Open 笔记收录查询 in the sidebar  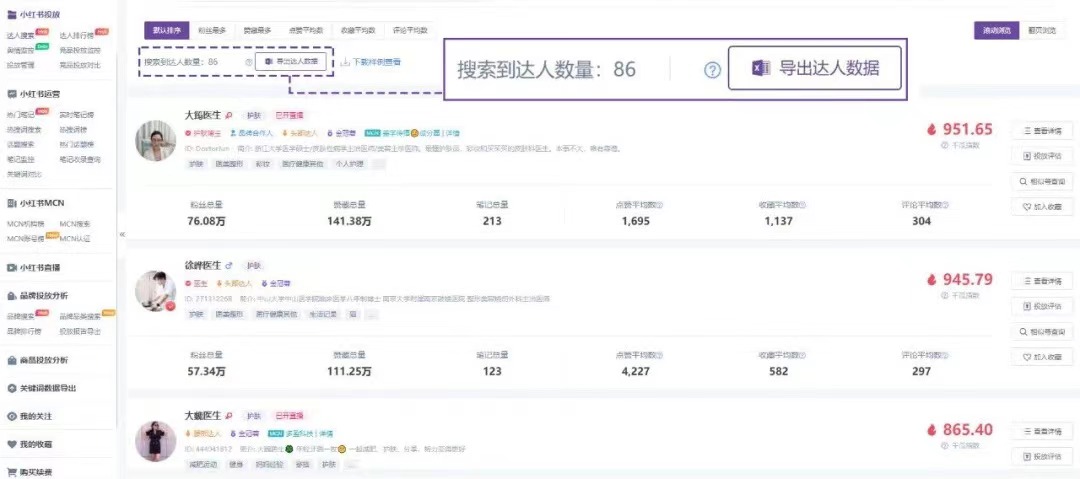pyautogui.click(x=80, y=159)
